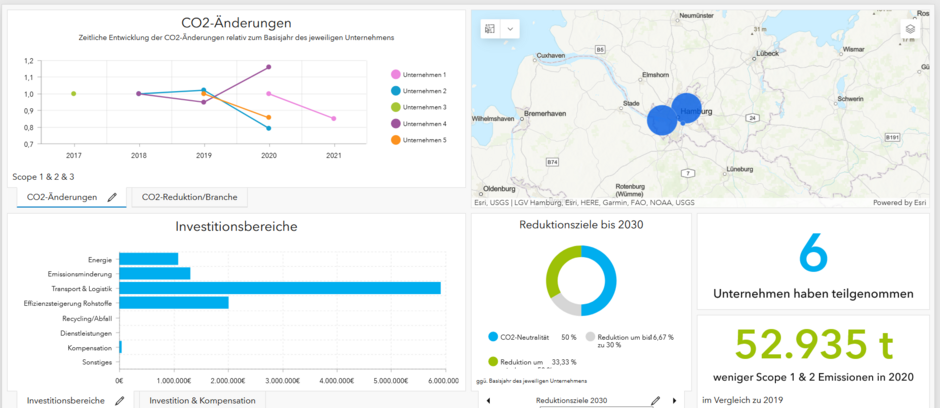940x408 pixels.
Task: Activate the map selection tool icon
Action: [491, 28]
